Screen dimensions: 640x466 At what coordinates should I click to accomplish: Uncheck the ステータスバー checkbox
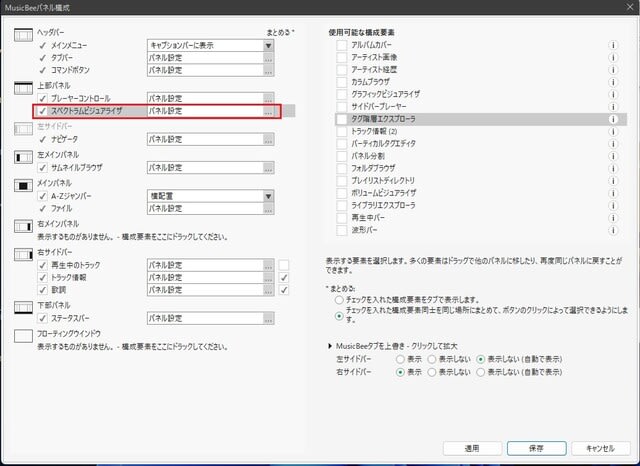click(x=42, y=318)
